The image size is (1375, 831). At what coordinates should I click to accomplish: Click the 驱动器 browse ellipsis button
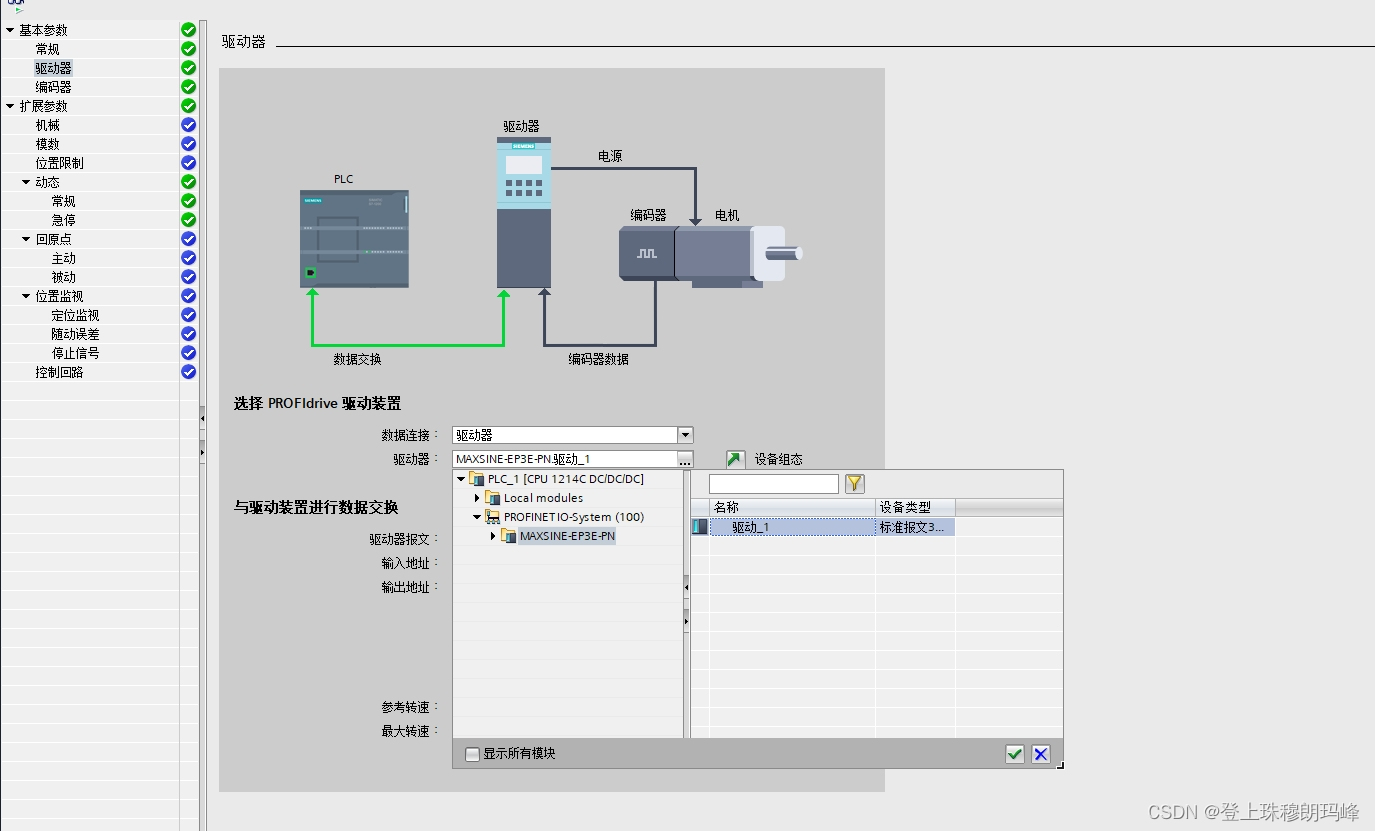(685, 459)
